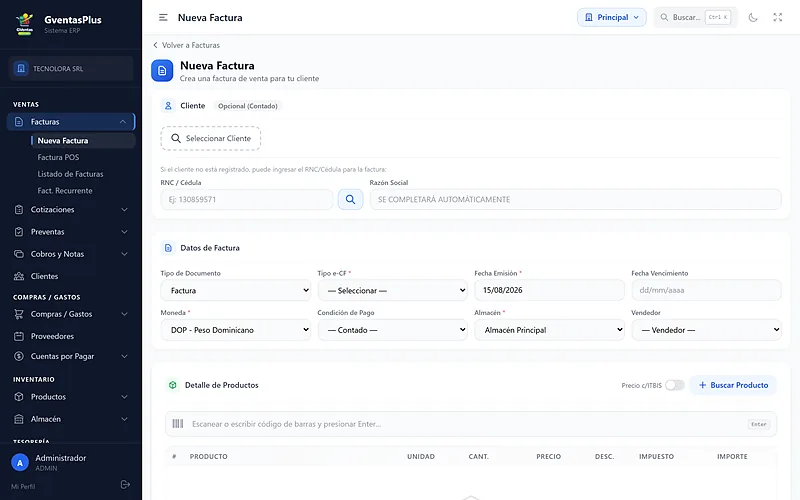
Task: Open the Moneda dropdown
Action: point(236,330)
